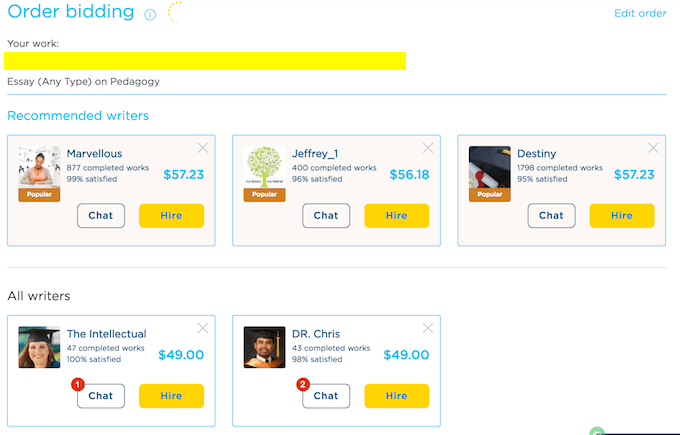Open Destiny writer name link
The width and height of the screenshot is (680, 435).
coord(539,153)
